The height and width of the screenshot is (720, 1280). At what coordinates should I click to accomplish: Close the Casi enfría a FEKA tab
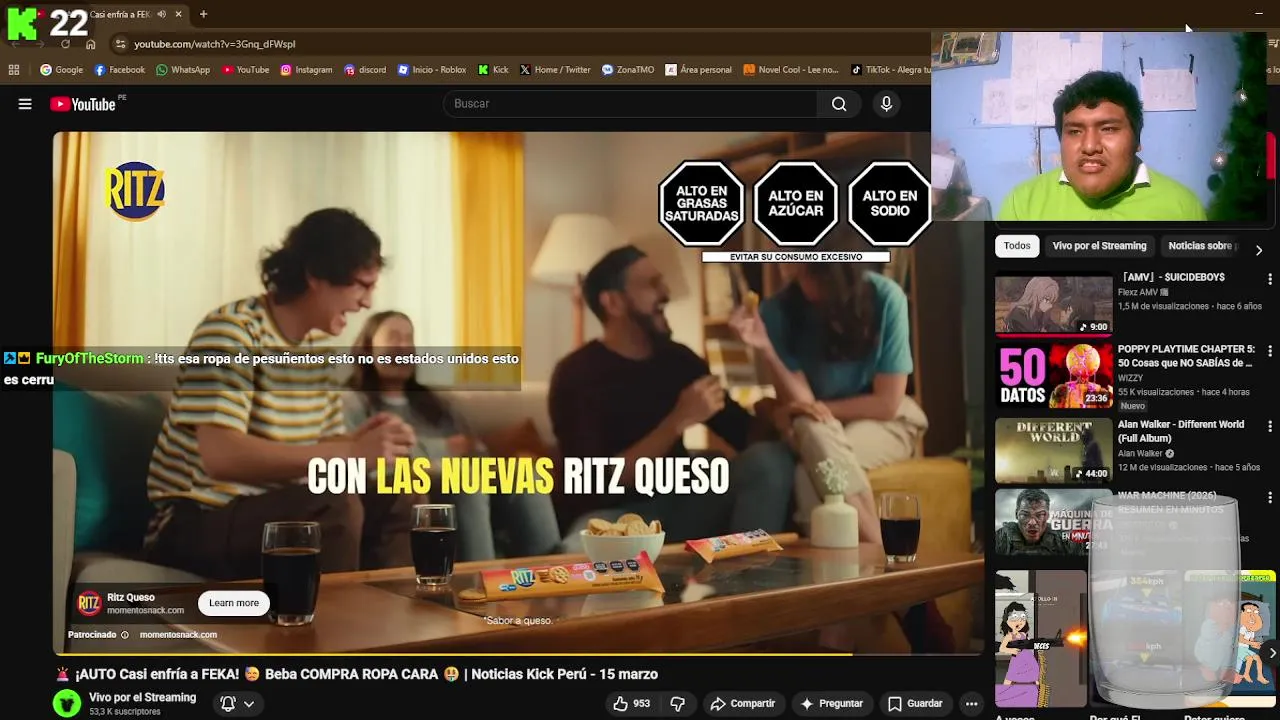(x=178, y=14)
